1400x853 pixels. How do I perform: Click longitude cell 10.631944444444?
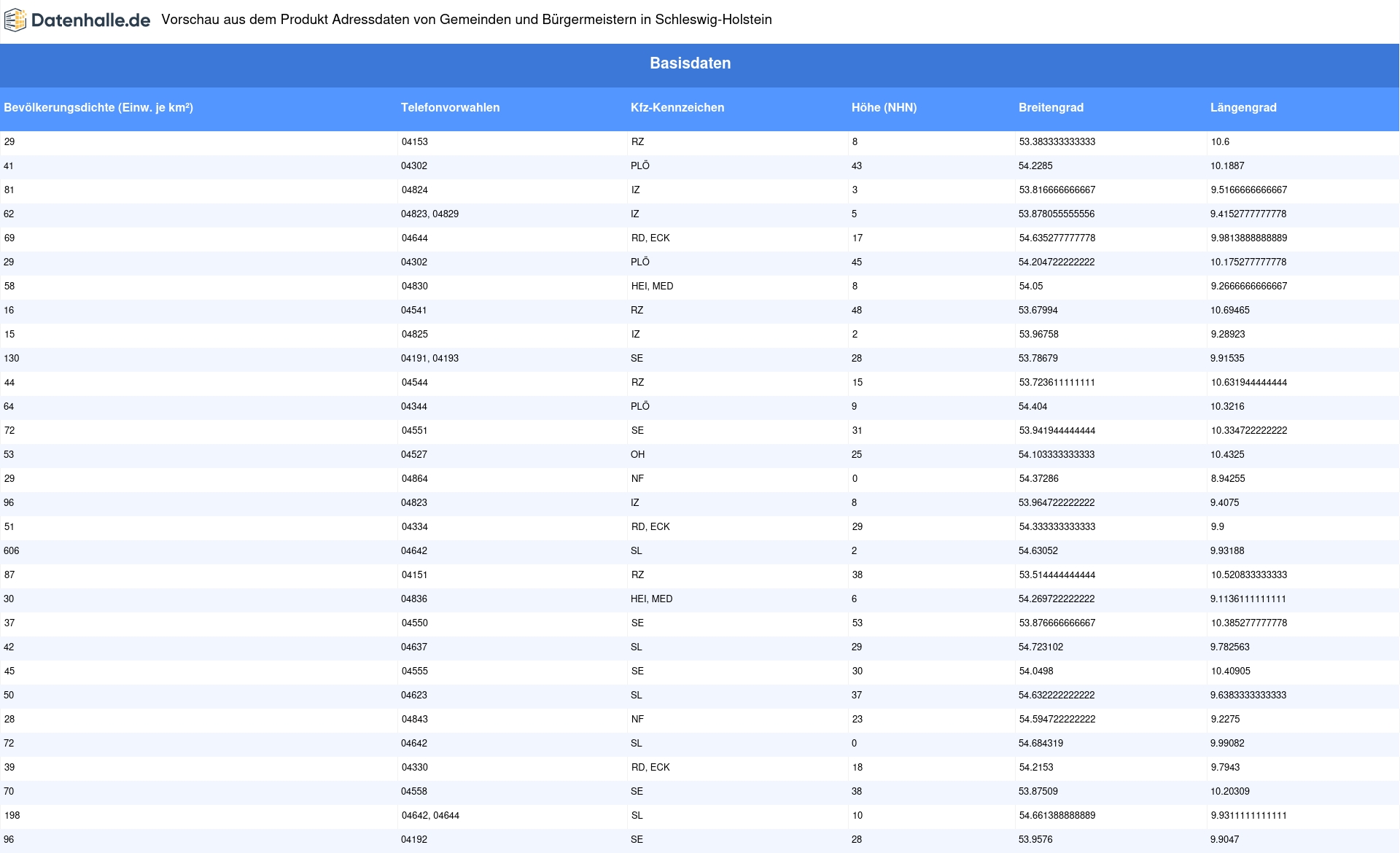1249,383
